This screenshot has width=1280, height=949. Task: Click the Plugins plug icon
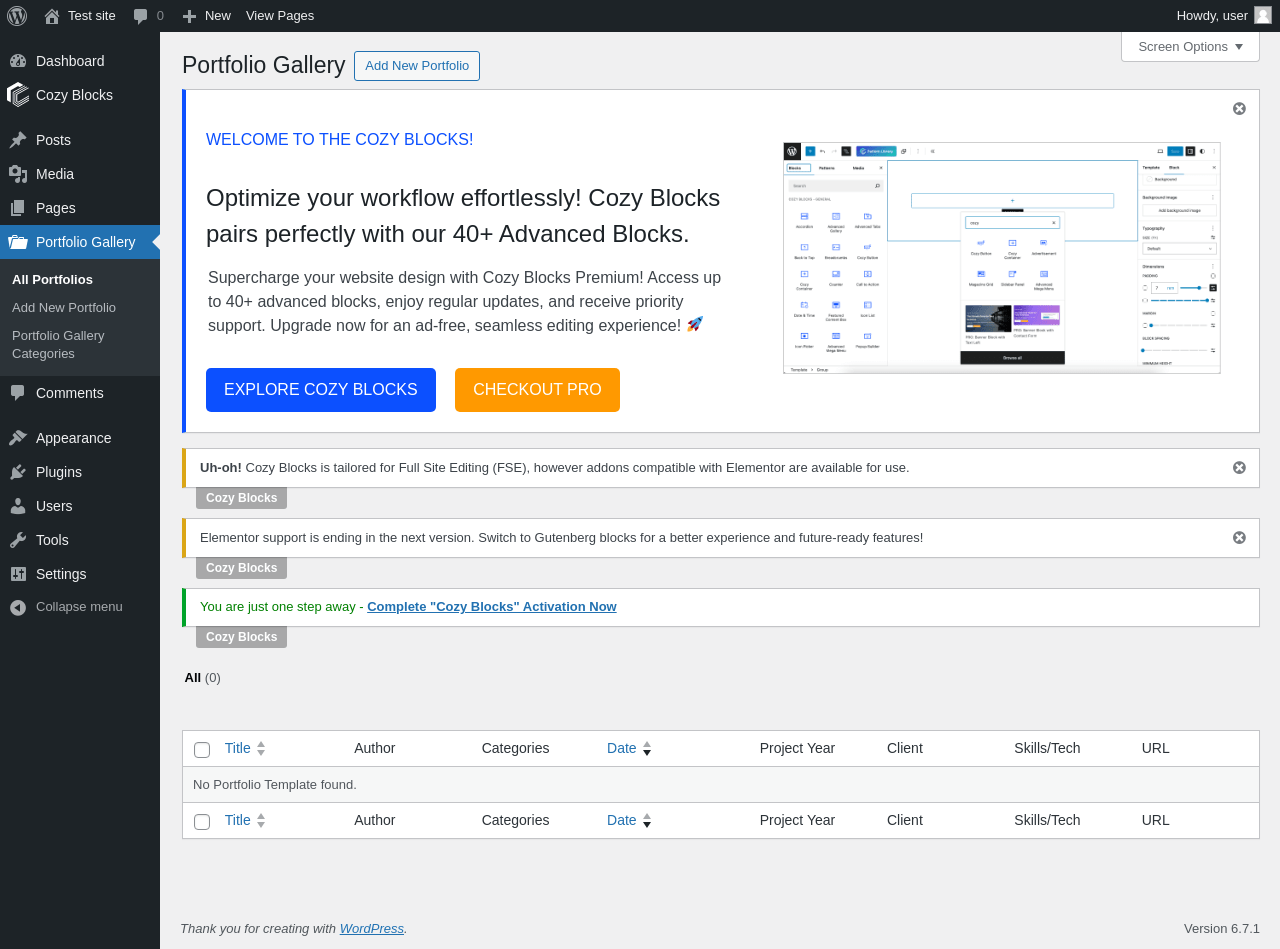[x=18, y=472]
